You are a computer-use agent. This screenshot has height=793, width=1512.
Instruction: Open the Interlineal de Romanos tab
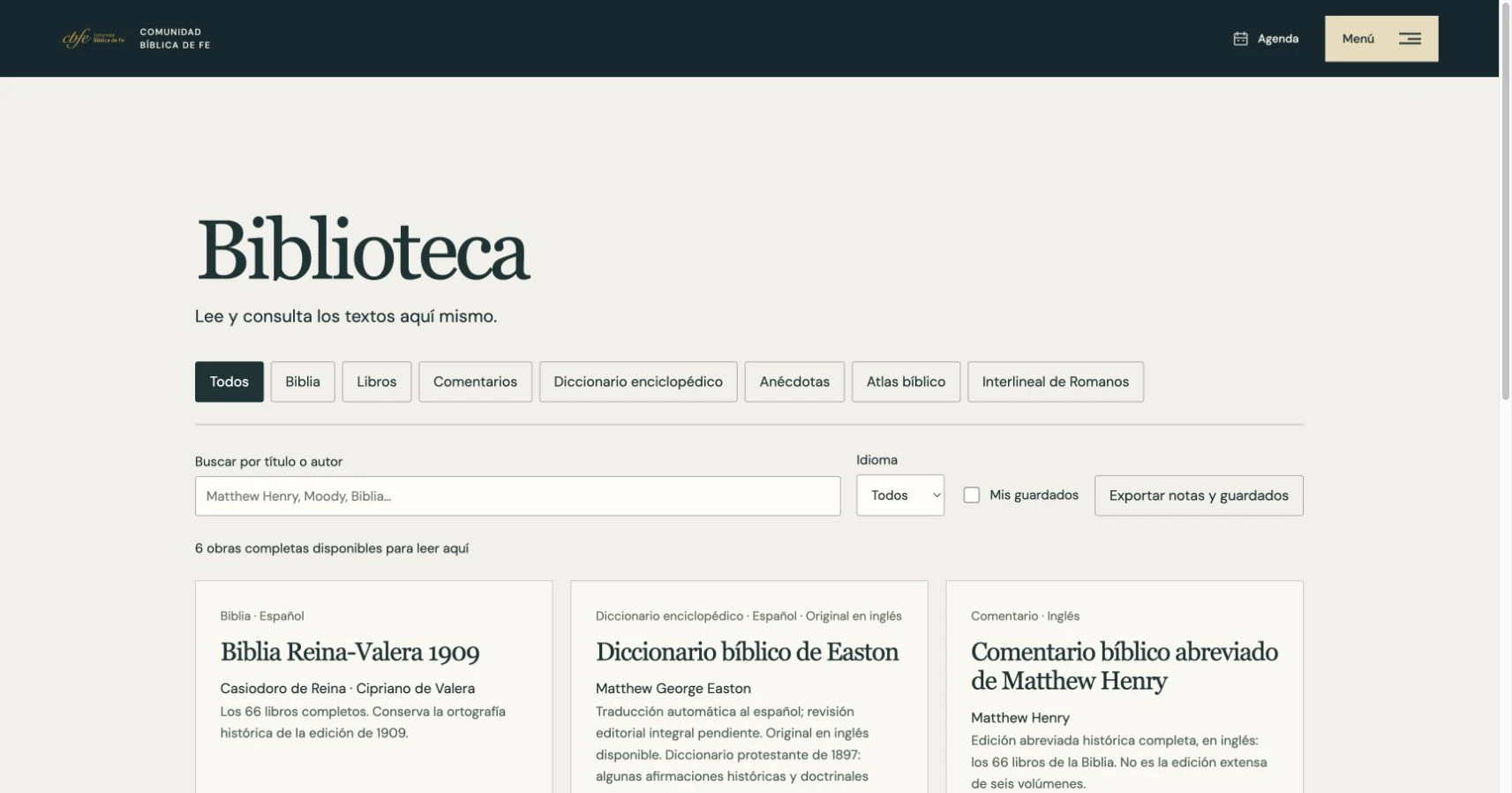pyautogui.click(x=1056, y=381)
